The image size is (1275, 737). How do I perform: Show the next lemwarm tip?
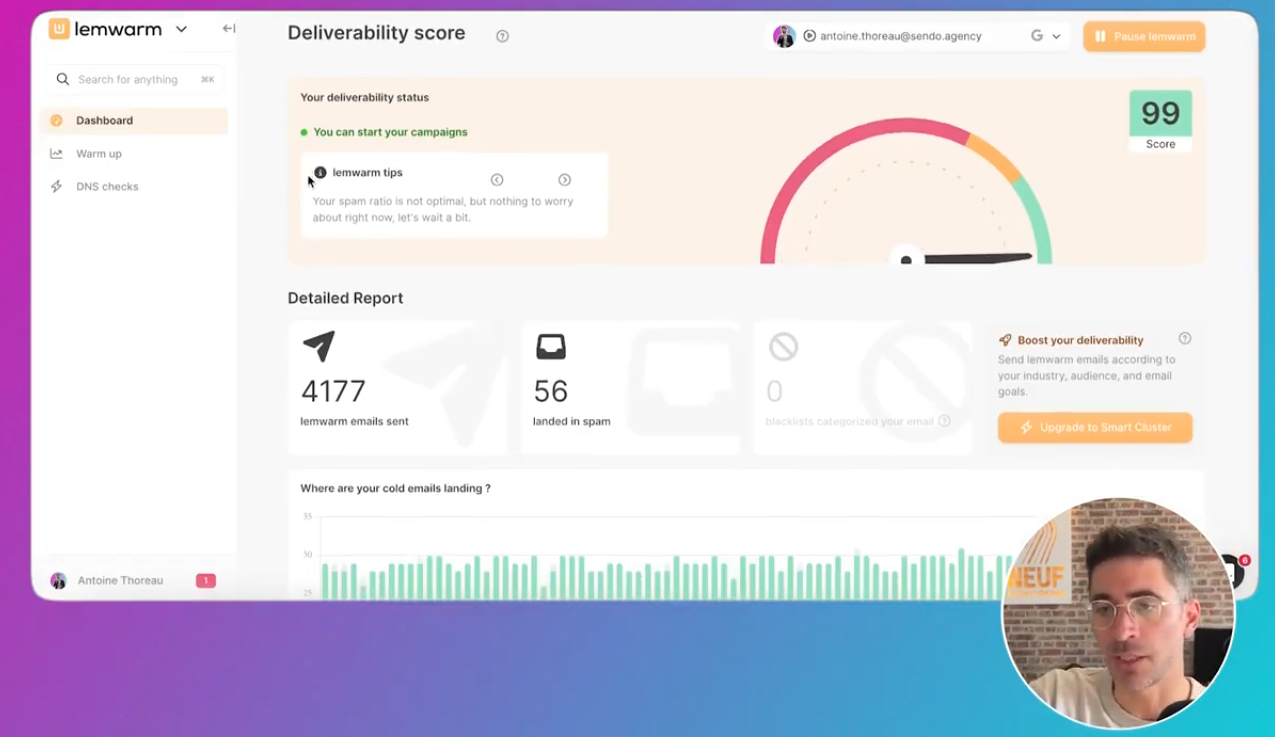(564, 180)
